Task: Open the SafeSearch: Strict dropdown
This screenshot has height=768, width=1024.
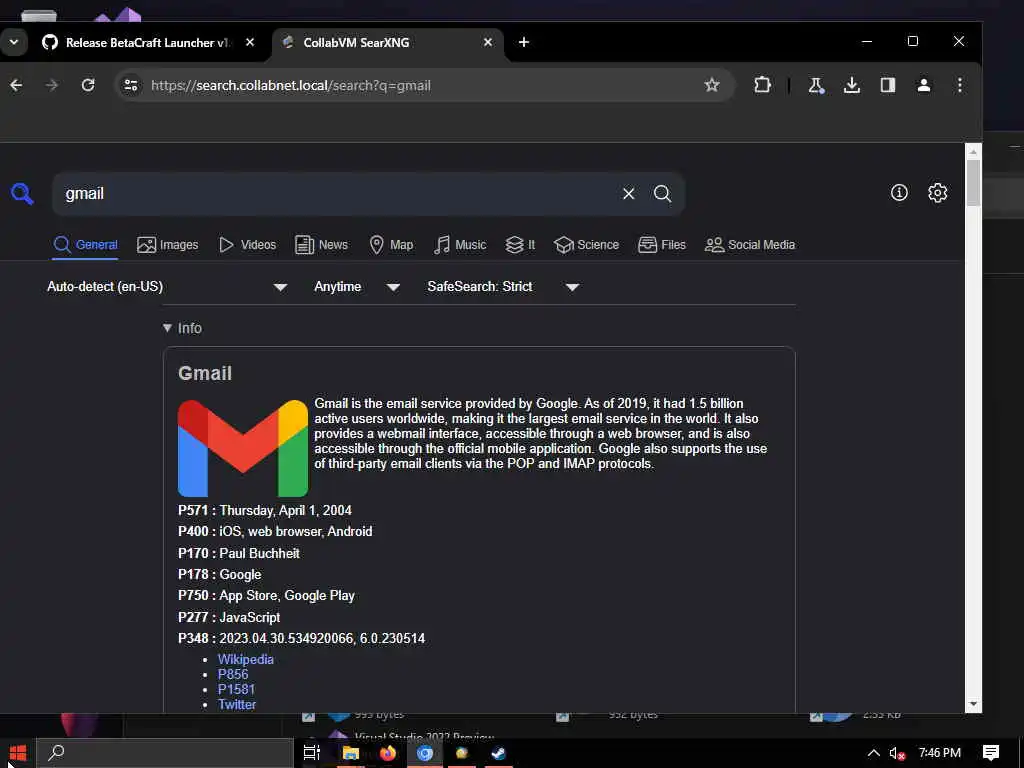Action: pyautogui.click(x=503, y=287)
